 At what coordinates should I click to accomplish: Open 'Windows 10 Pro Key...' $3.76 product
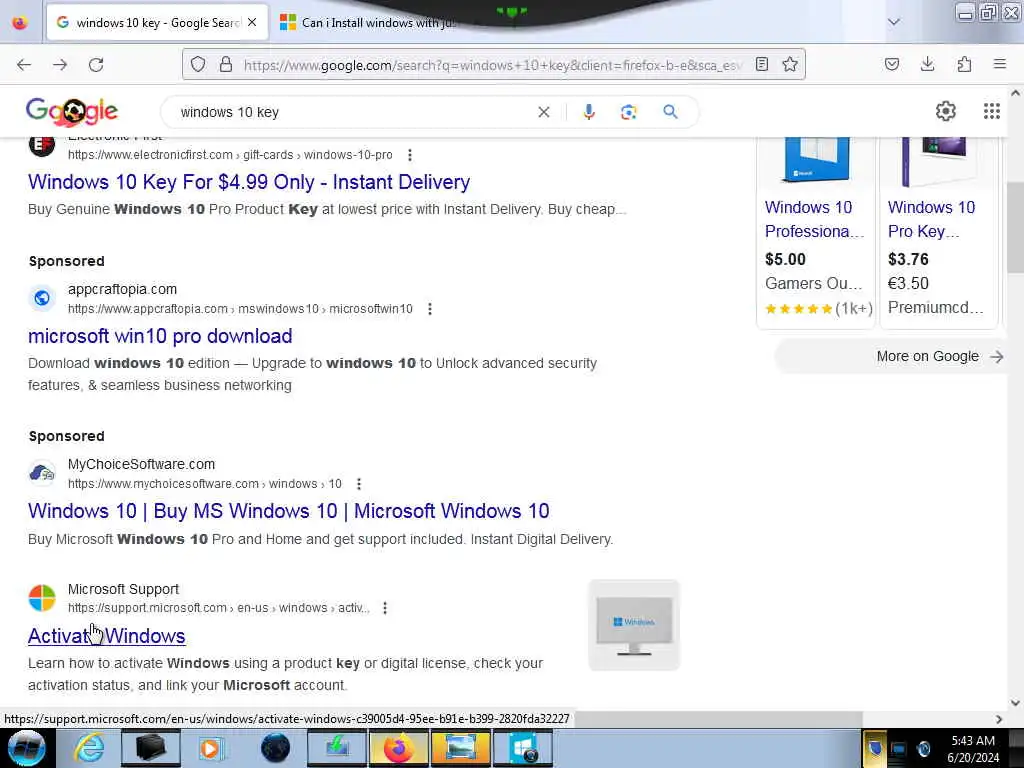point(931,219)
